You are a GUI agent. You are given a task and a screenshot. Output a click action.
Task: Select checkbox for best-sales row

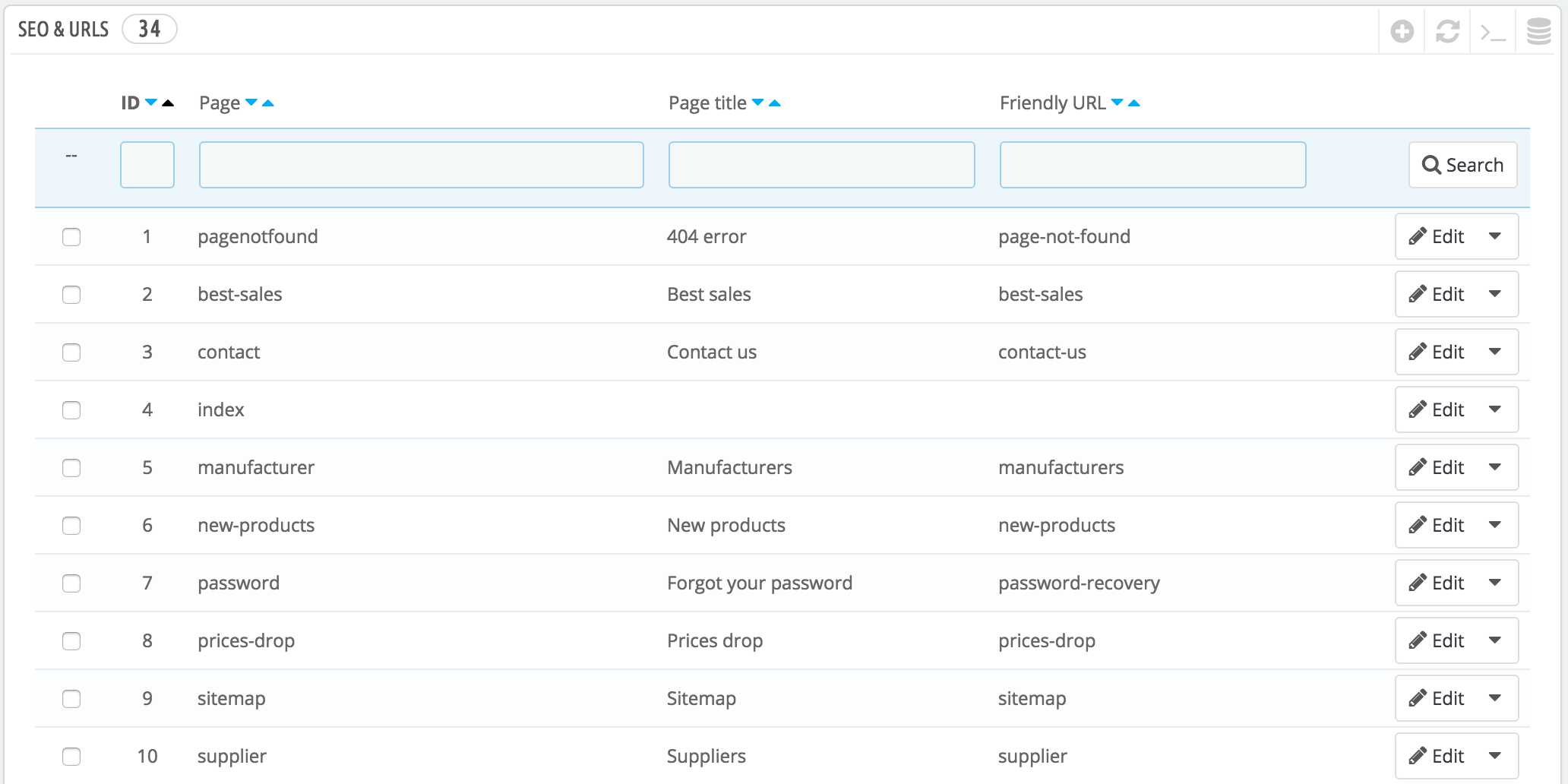[71, 295]
